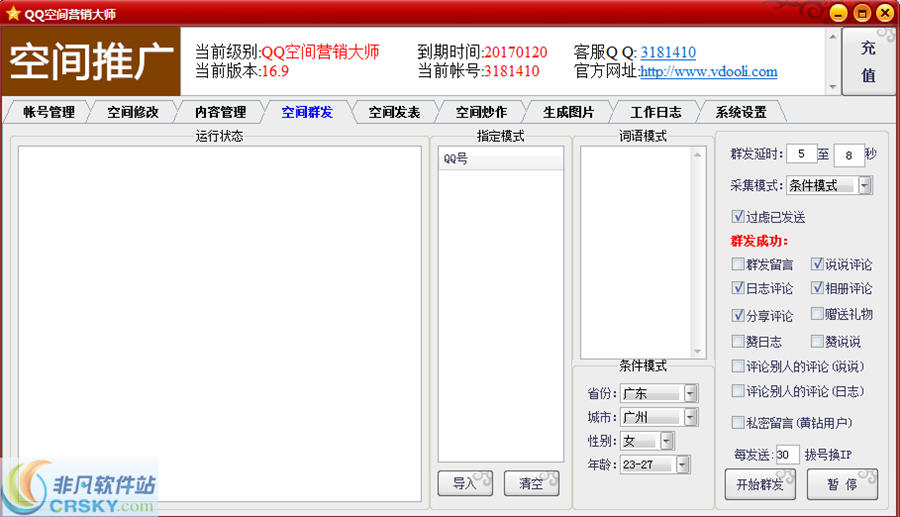Click the header info panel scroll up arrow
Viewport: 900px width, 517px height.
tap(833, 36)
